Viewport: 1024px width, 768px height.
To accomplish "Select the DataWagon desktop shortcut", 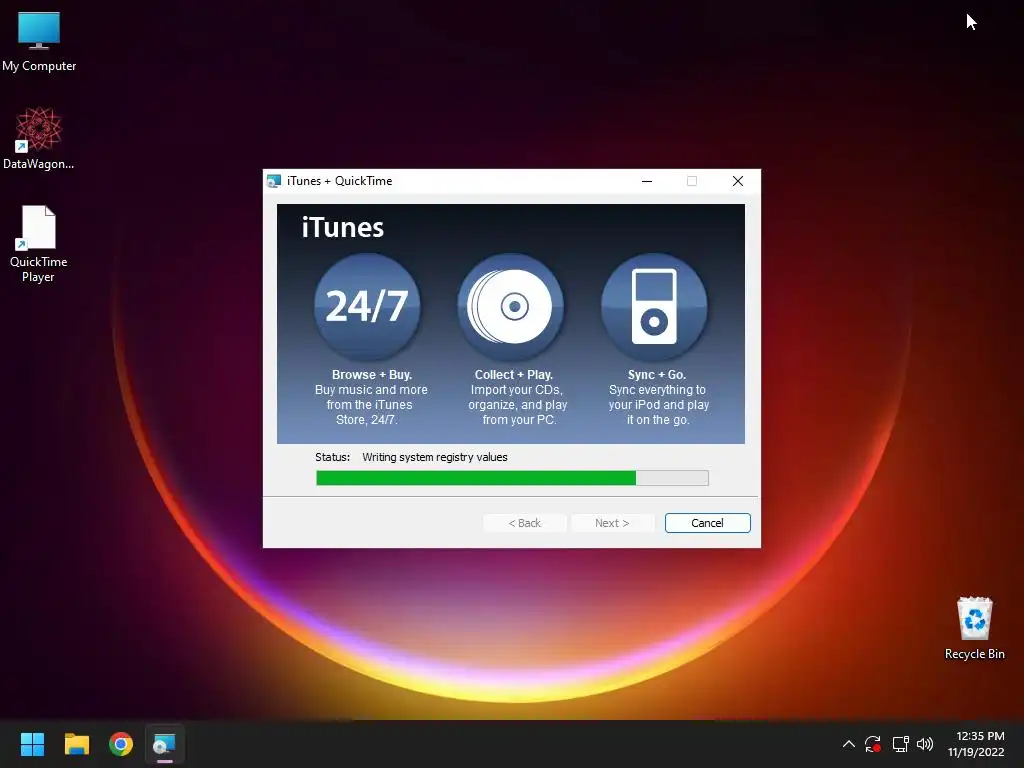I will (x=39, y=138).
